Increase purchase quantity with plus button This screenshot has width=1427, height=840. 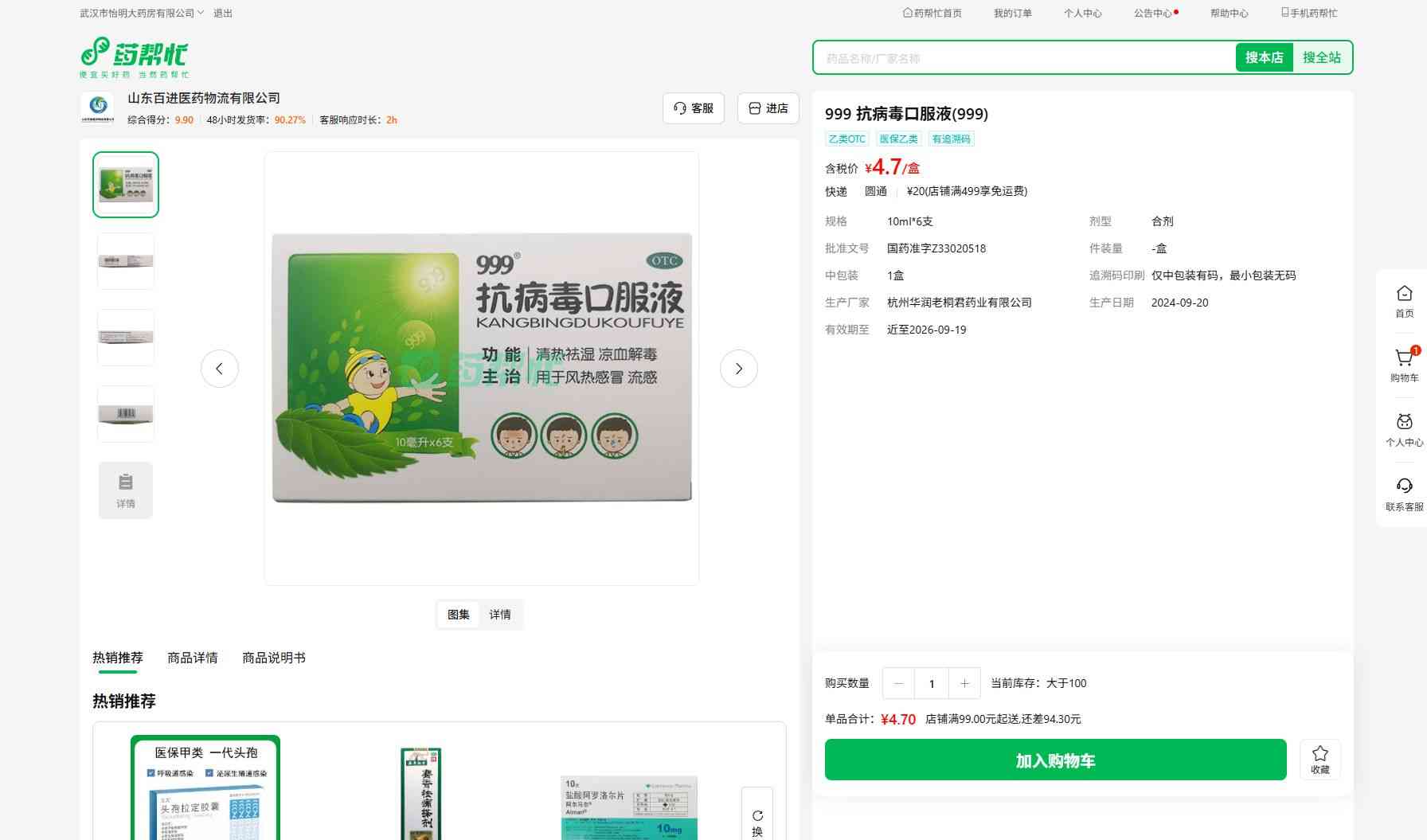[964, 683]
